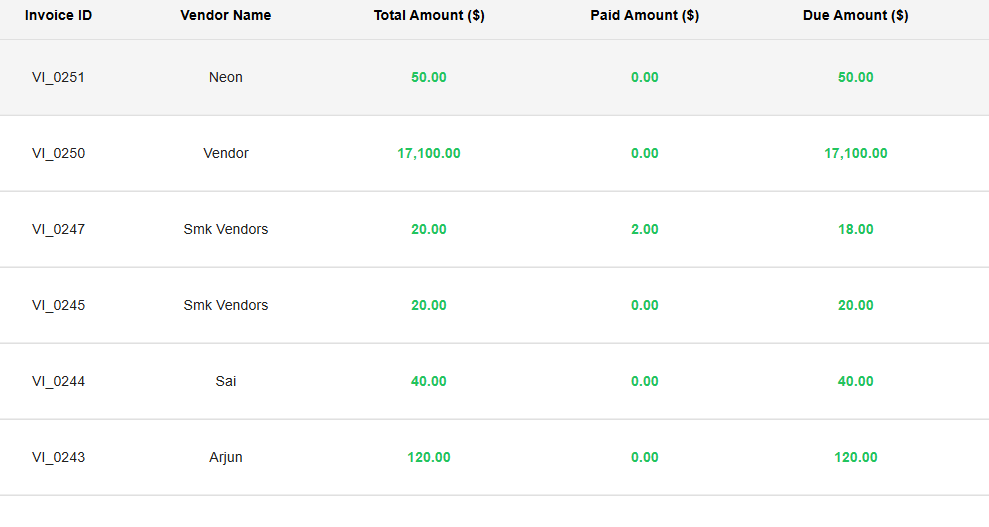Click invoice ID VI_0245
Screen dimensions: 989x527
(x=58, y=305)
